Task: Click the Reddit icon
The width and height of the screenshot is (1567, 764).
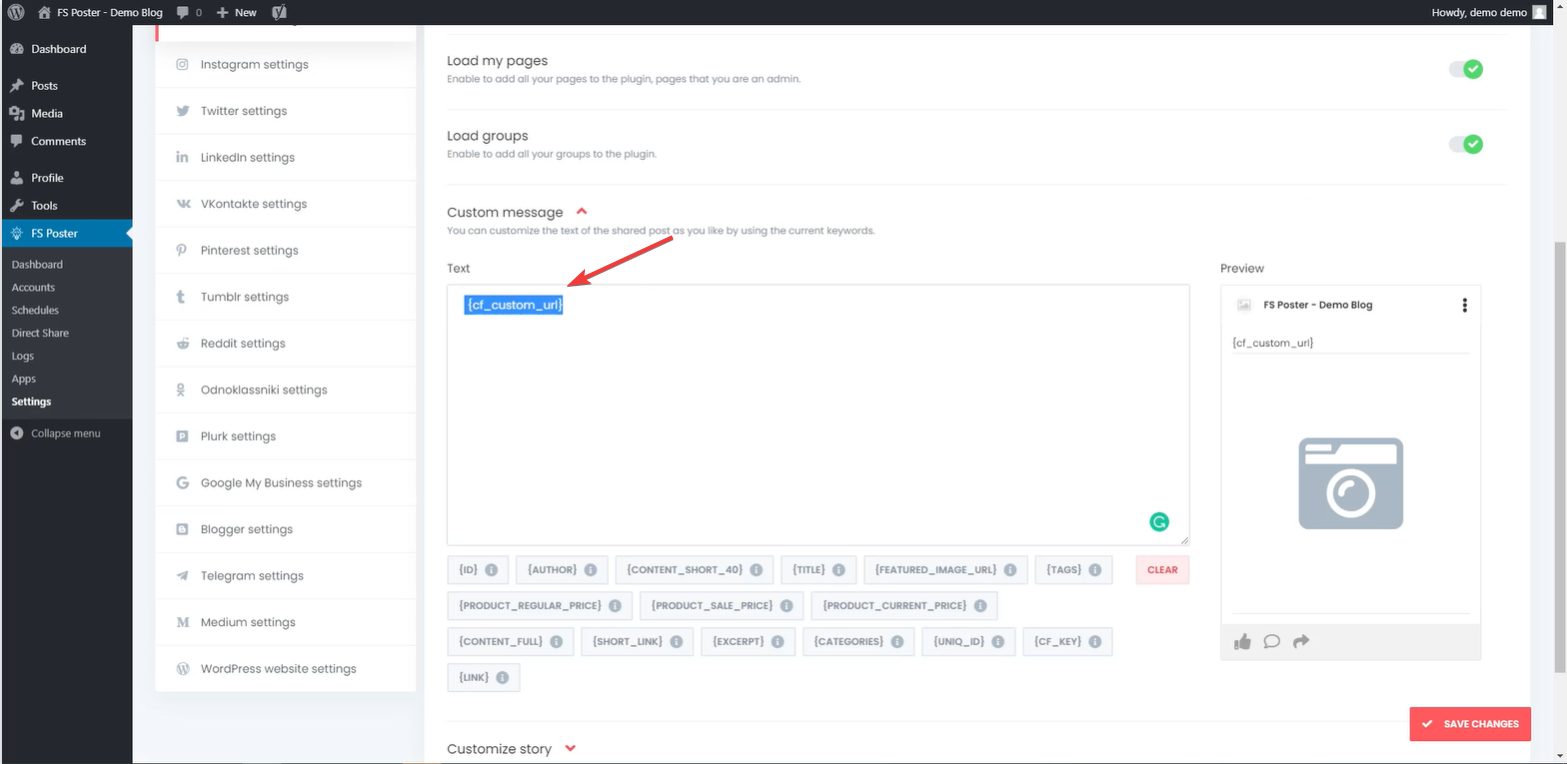Action: pos(182,343)
